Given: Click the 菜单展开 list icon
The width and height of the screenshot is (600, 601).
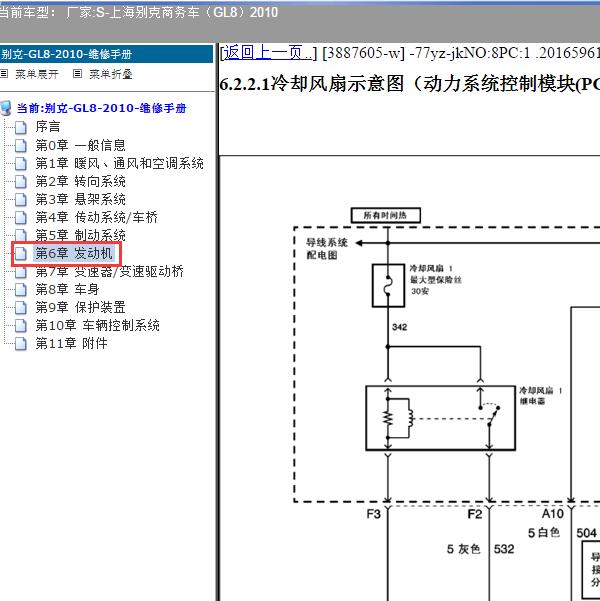Looking at the screenshot, I should point(4,74).
